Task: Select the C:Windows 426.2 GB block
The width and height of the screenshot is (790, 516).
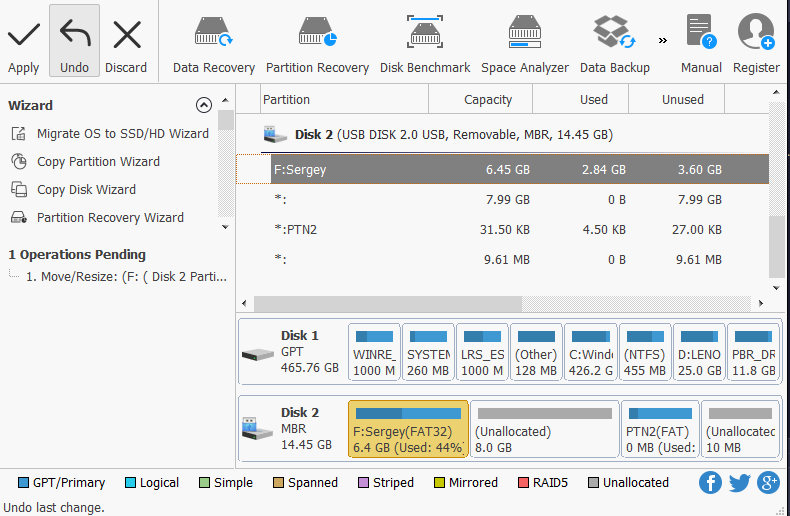Action: (590, 352)
